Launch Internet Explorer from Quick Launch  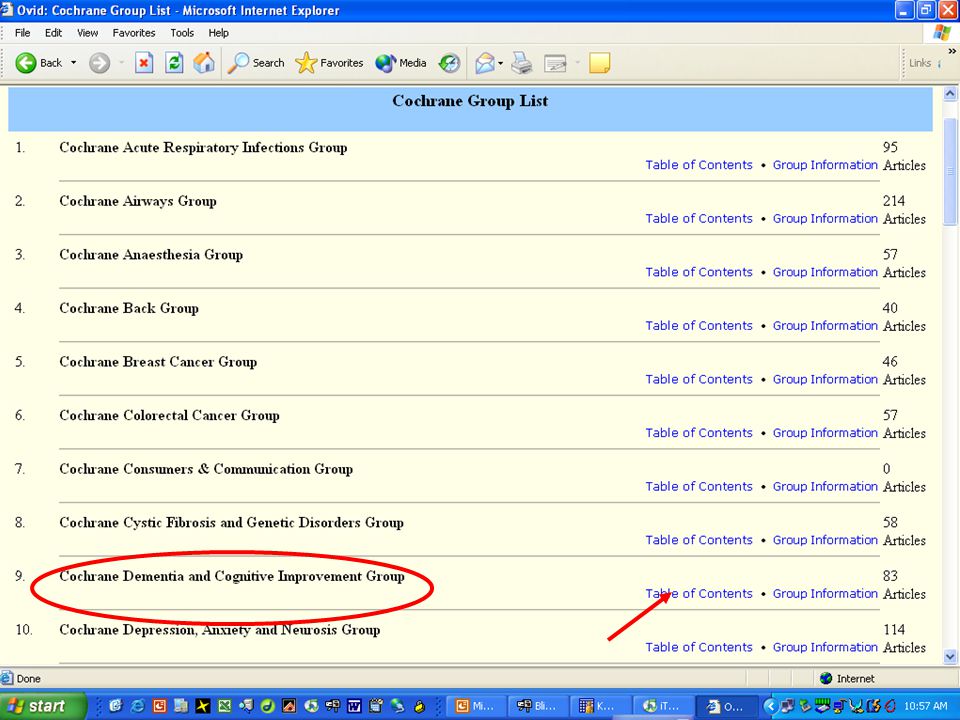138,706
